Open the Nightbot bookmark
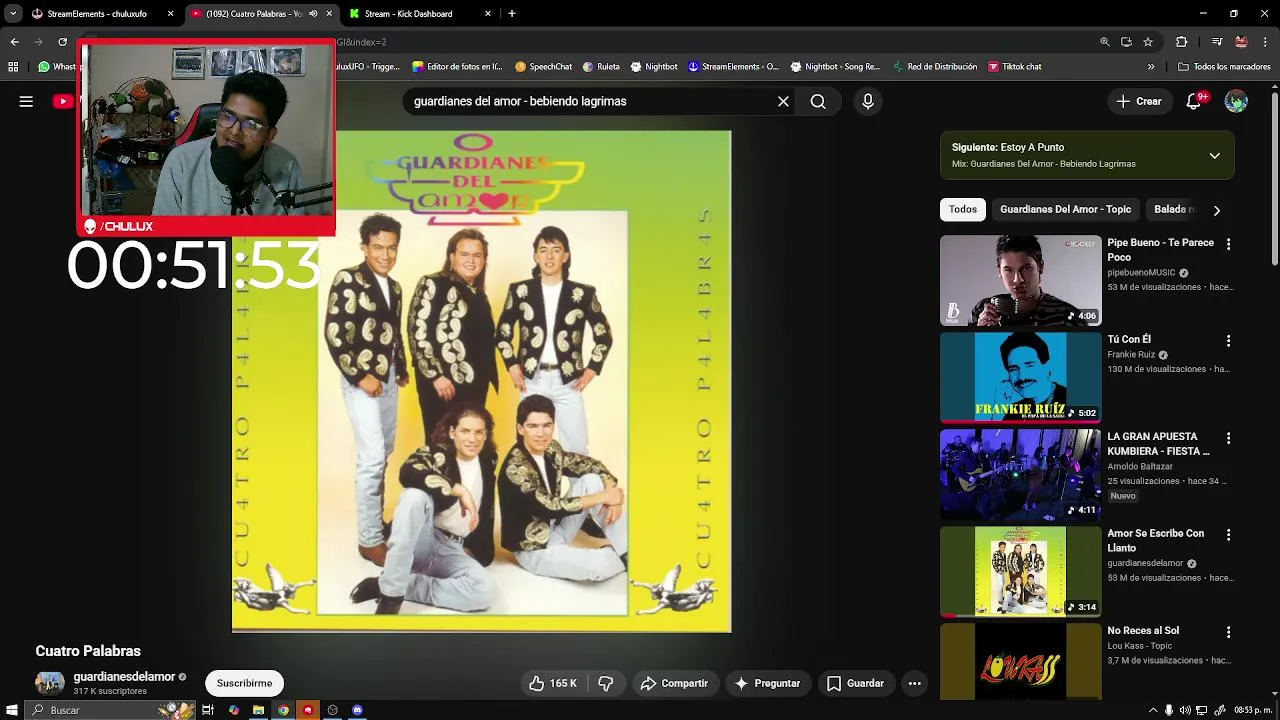The image size is (1280, 720). [654, 67]
